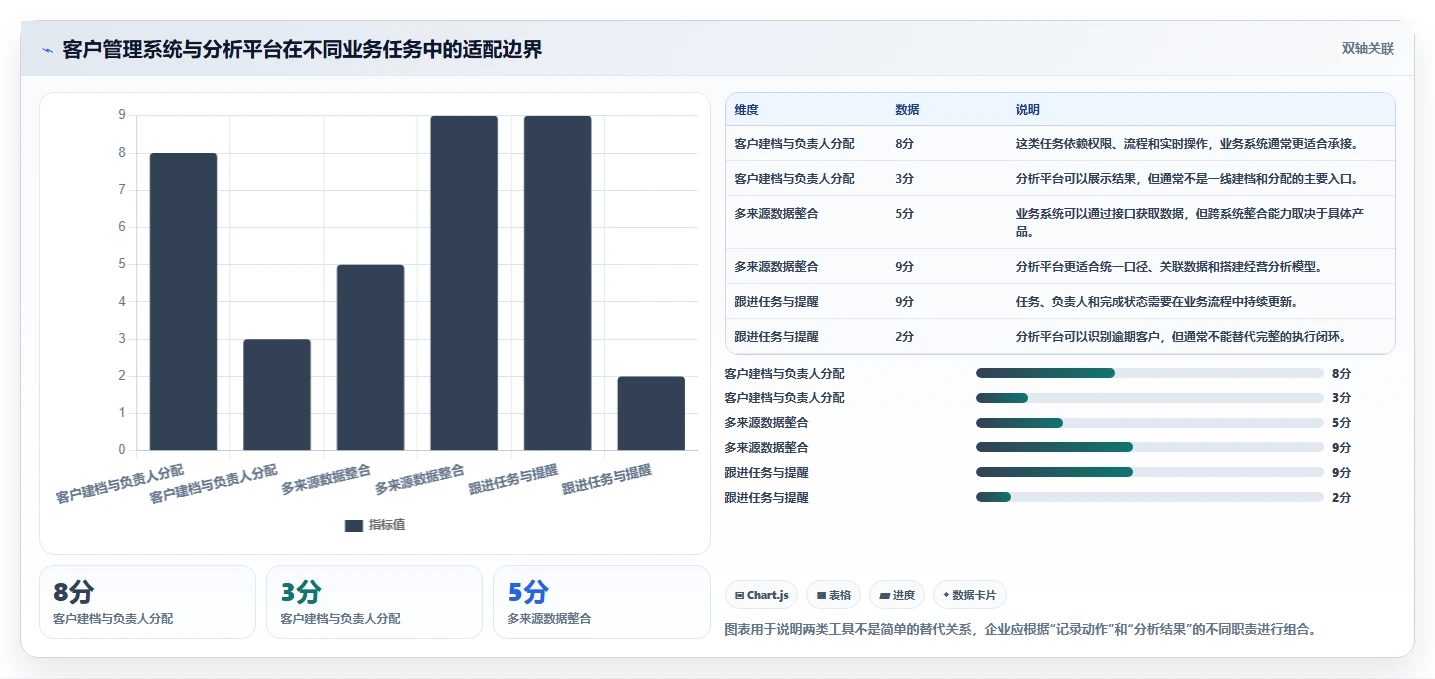Image resolution: width=1435 pixels, height=679 pixels.
Task: Click the 多来源数据整合 chart bar reaching 5
Action: (x=371, y=358)
